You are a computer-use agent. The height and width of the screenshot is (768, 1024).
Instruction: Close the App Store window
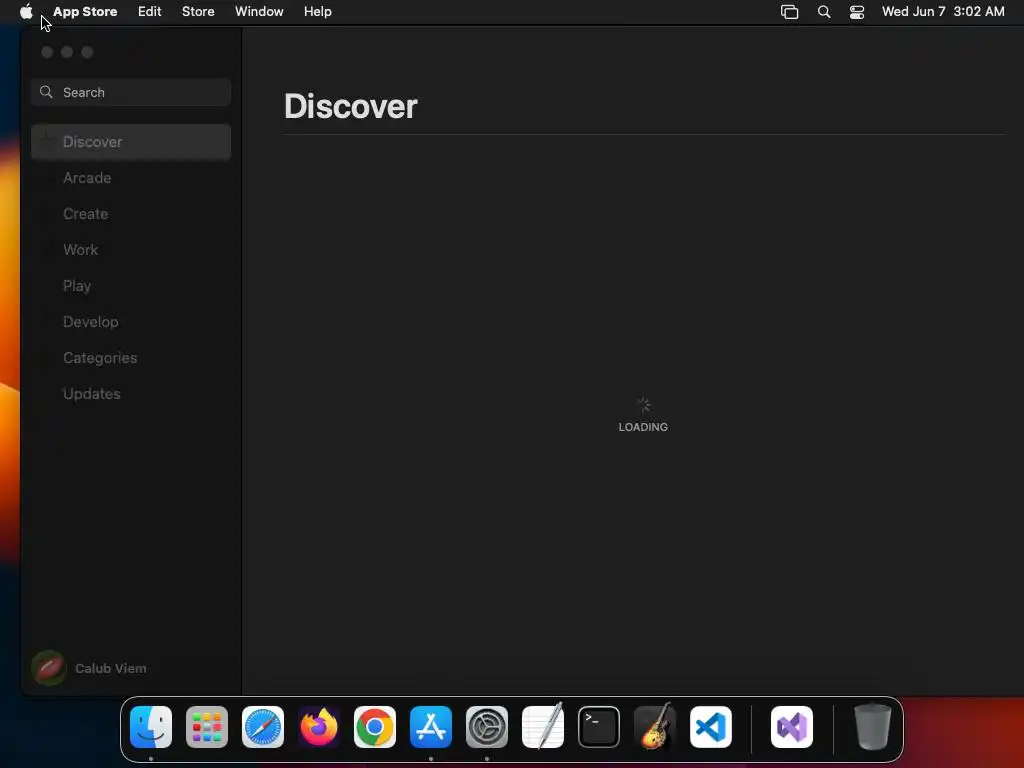tap(47, 52)
